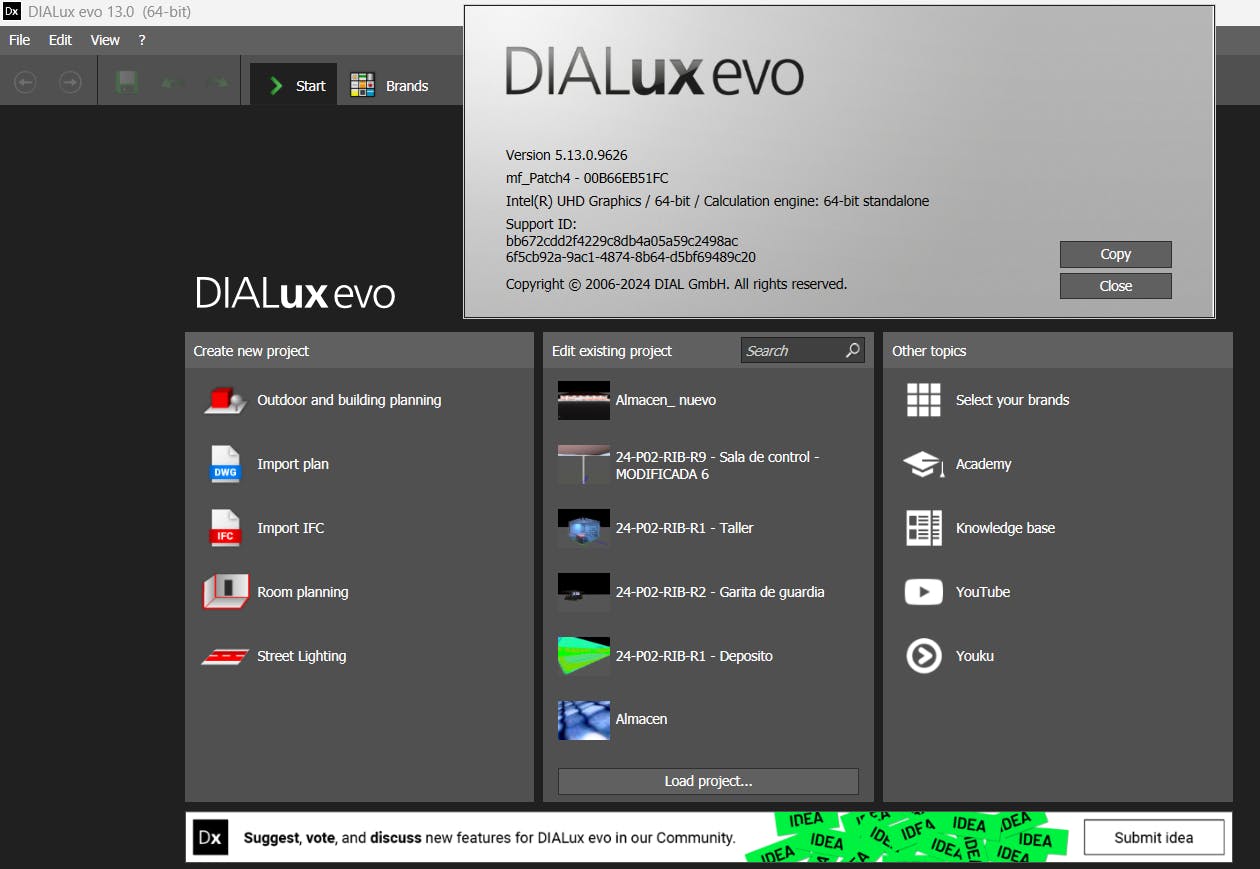Select the Outdoor and building planning text
Screen dimensions: 1260x869
349,400
